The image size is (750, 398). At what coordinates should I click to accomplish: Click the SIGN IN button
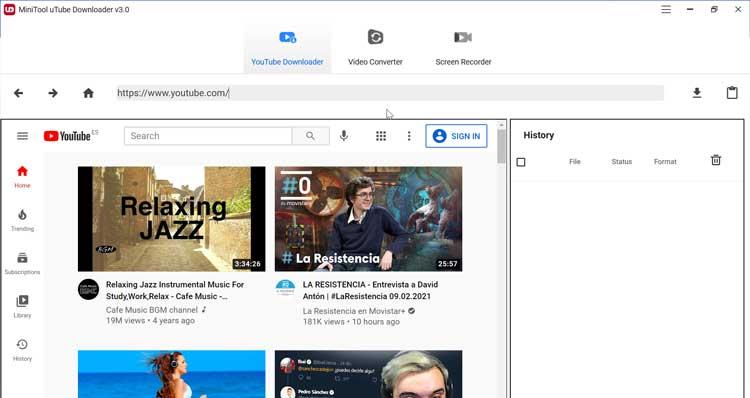click(456, 136)
